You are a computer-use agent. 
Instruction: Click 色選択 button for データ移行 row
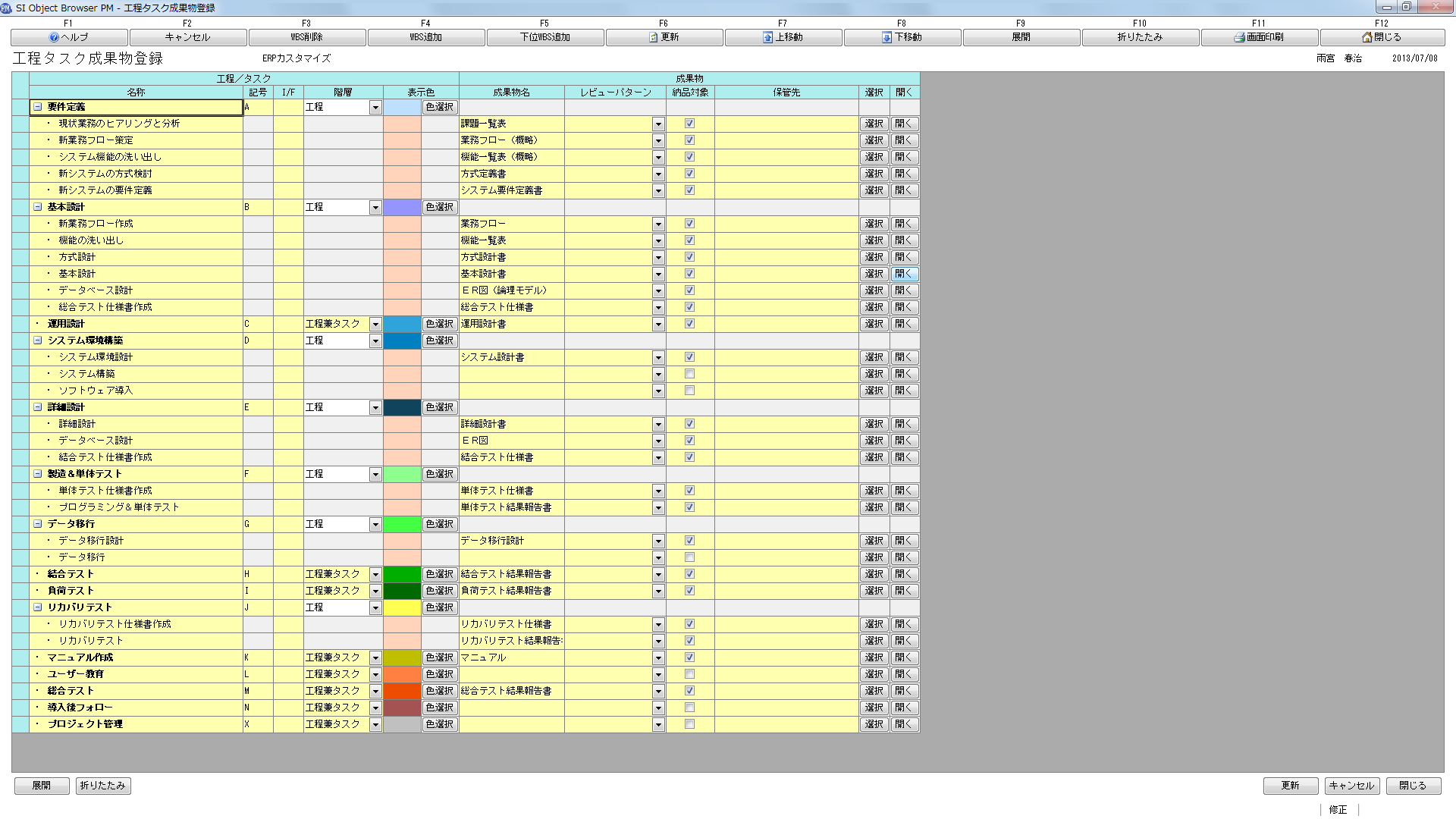[x=440, y=524]
